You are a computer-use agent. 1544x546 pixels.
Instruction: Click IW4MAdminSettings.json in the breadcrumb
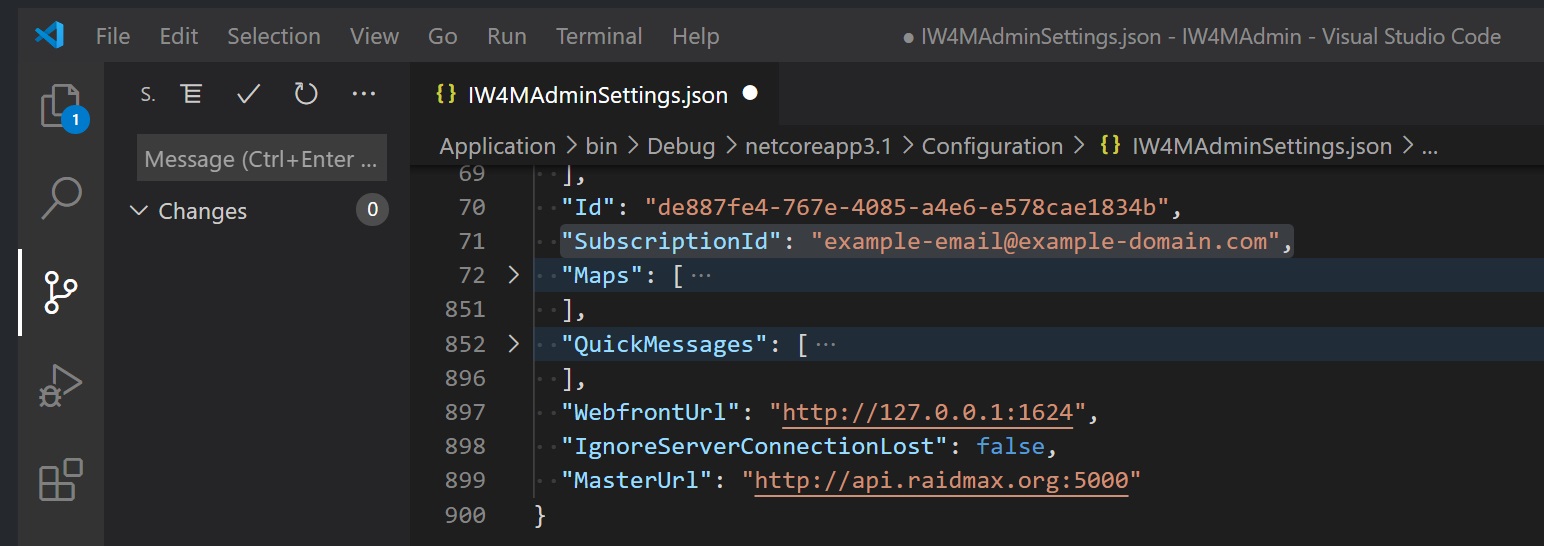[x=1261, y=146]
